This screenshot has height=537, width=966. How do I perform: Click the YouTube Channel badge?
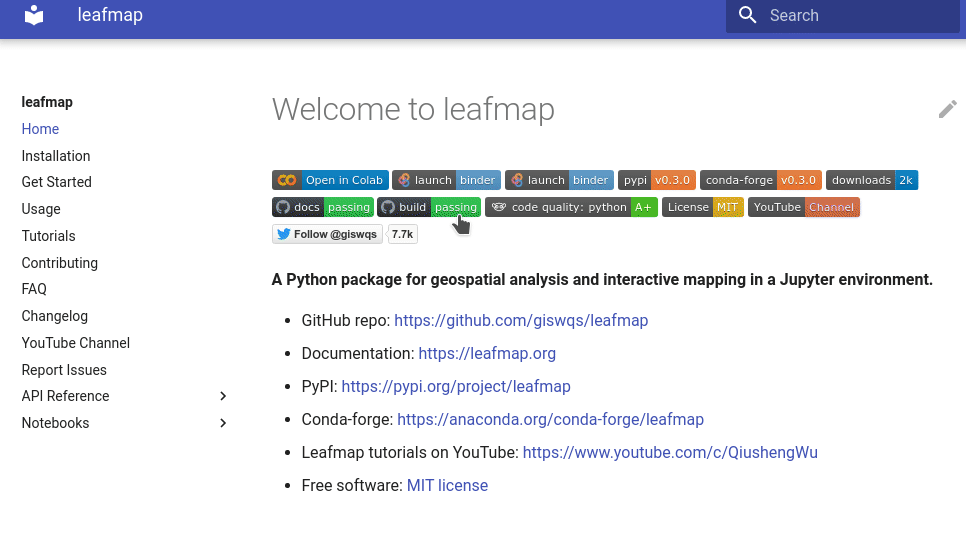[x=803, y=207]
